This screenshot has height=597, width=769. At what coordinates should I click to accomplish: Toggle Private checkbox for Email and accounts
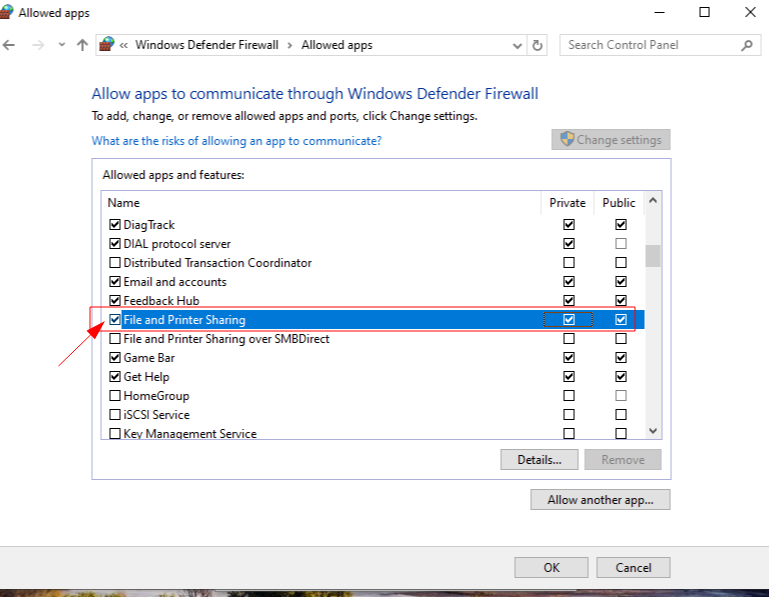tap(569, 282)
